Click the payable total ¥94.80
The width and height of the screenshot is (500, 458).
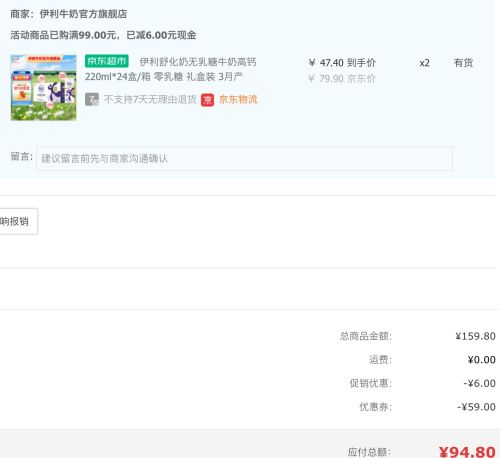click(x=467, y=452)
